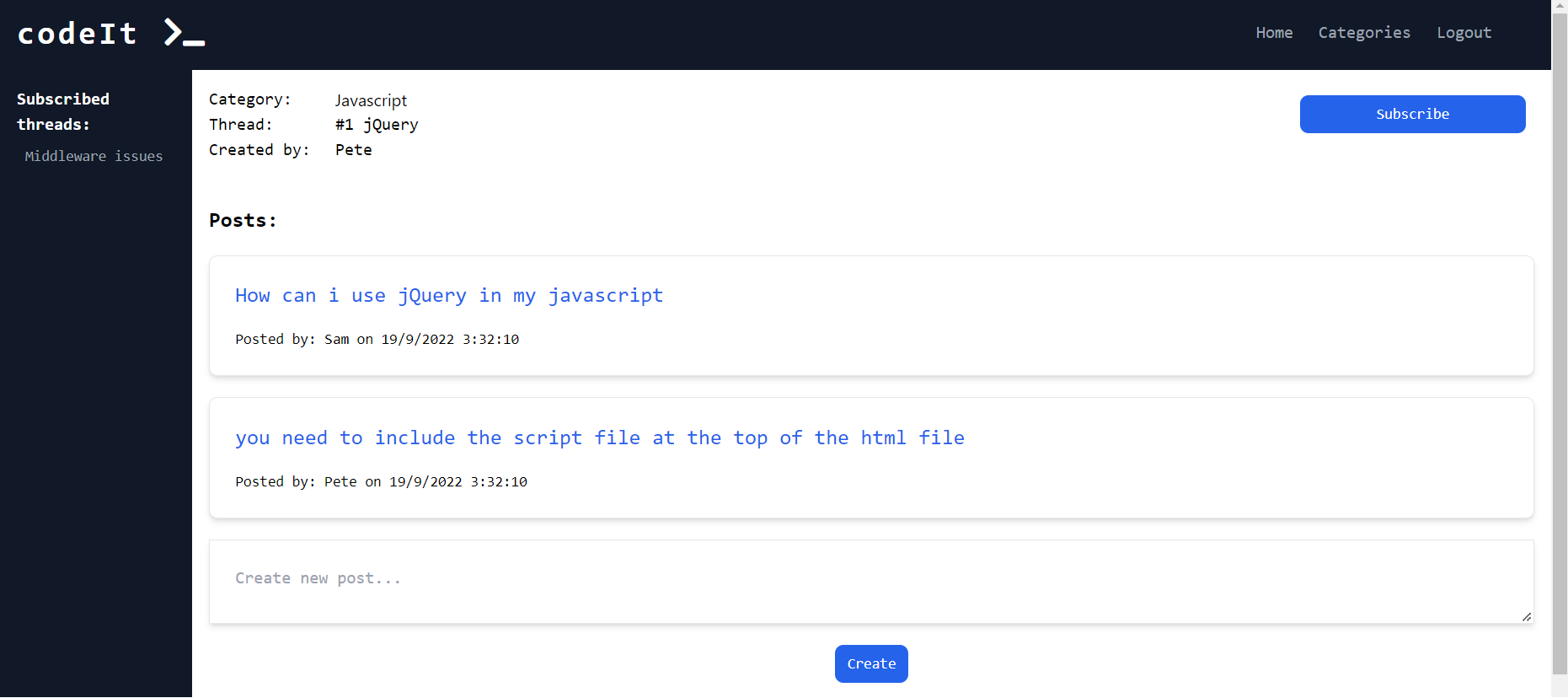Click the text area resize handle
Screen dimensions: 1568x698
(x=1526, y=617)
